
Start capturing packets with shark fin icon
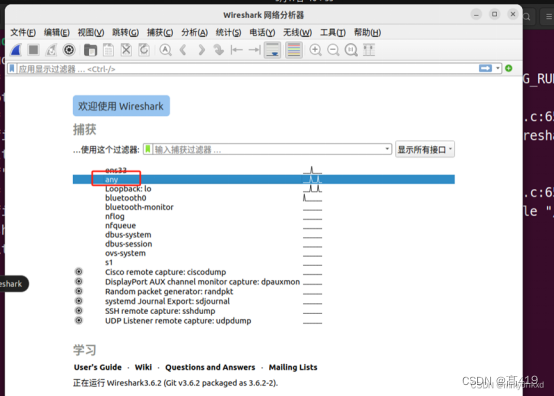16,50
